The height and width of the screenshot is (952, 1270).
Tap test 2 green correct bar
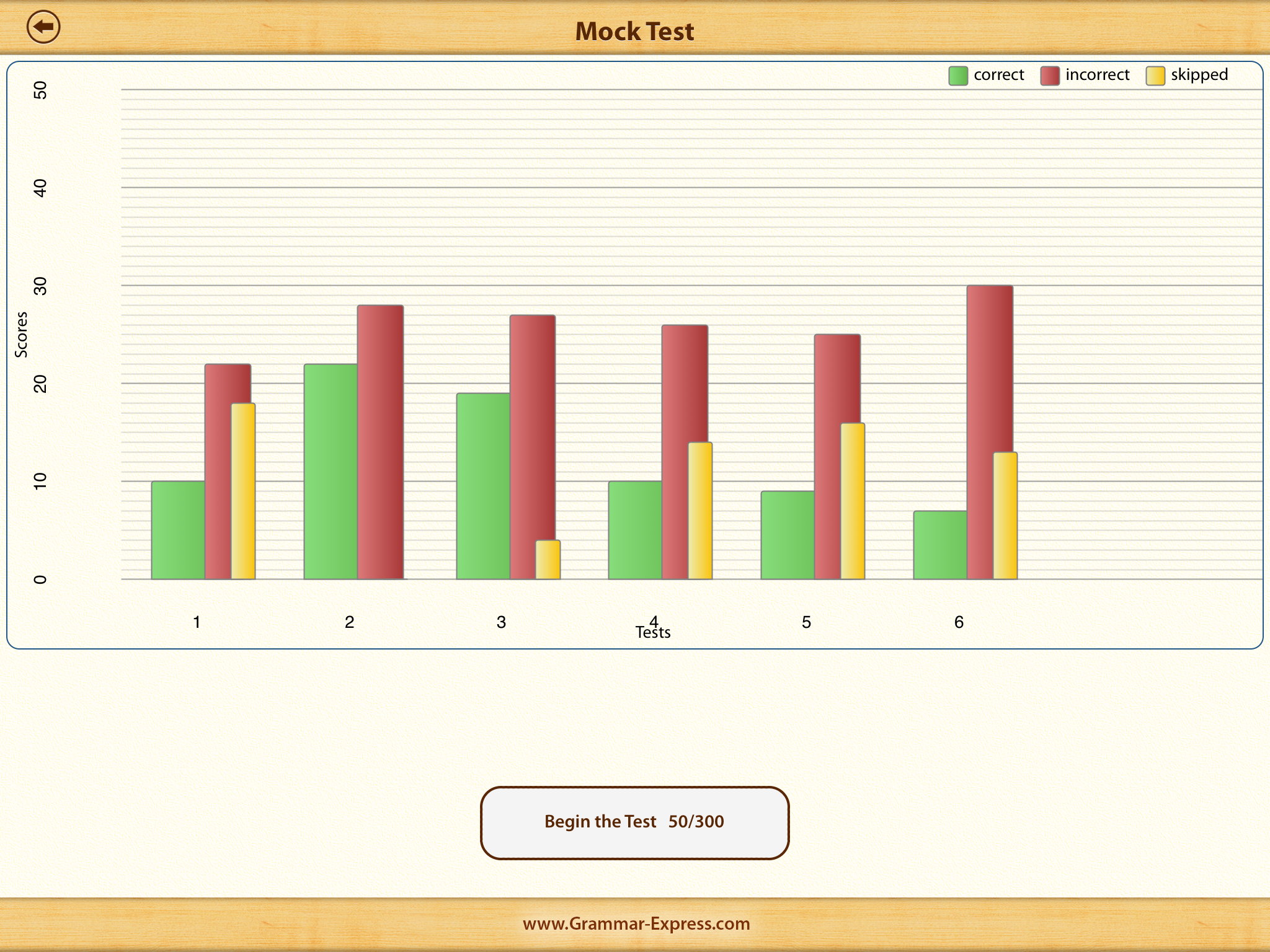tap(331, 471)
